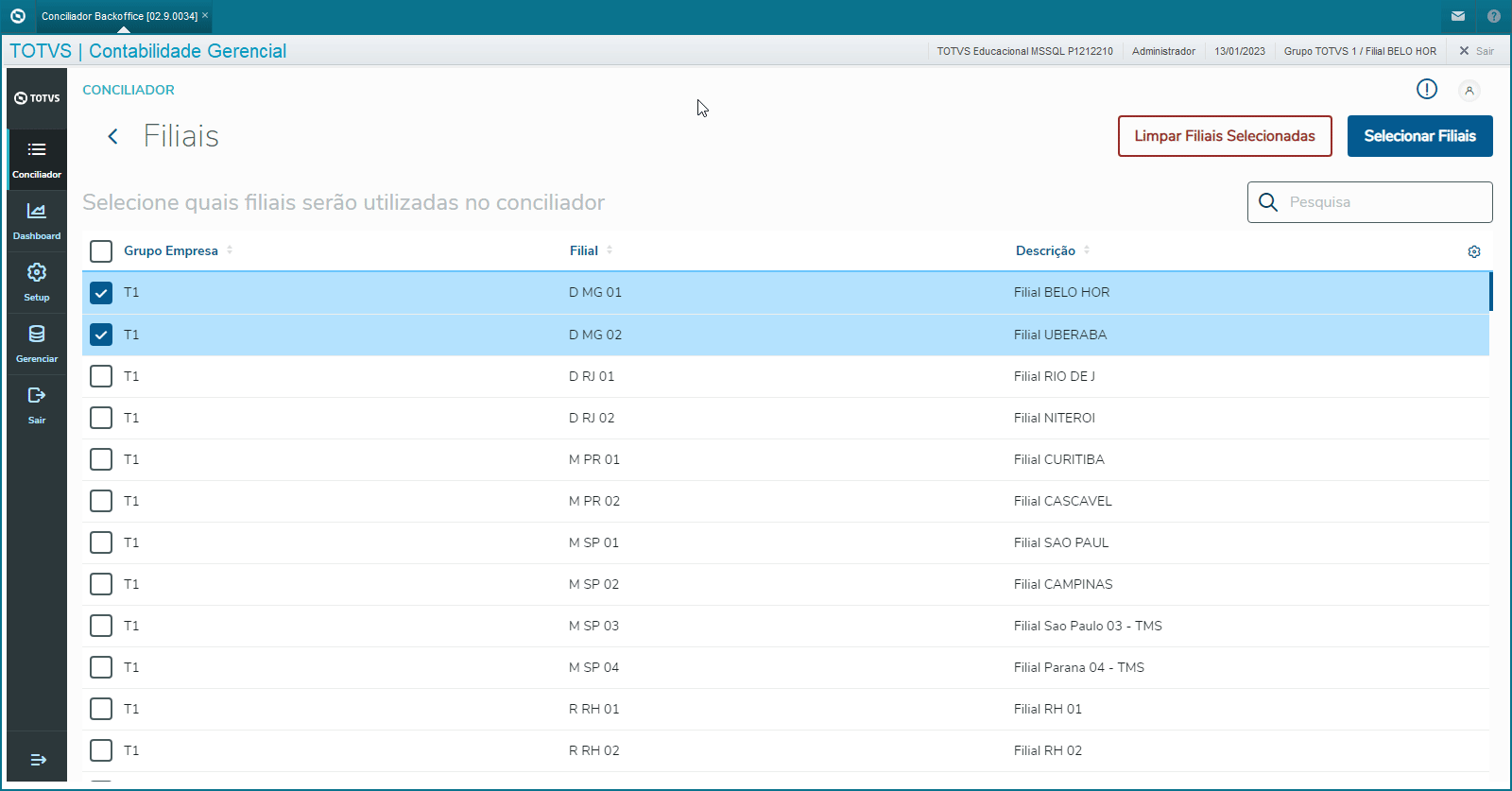The height and width of the screenshot is (791, 1512).
Task: Check the M PR 02 row checkbox
Action: pyautogui.click(x=101, y=501)
